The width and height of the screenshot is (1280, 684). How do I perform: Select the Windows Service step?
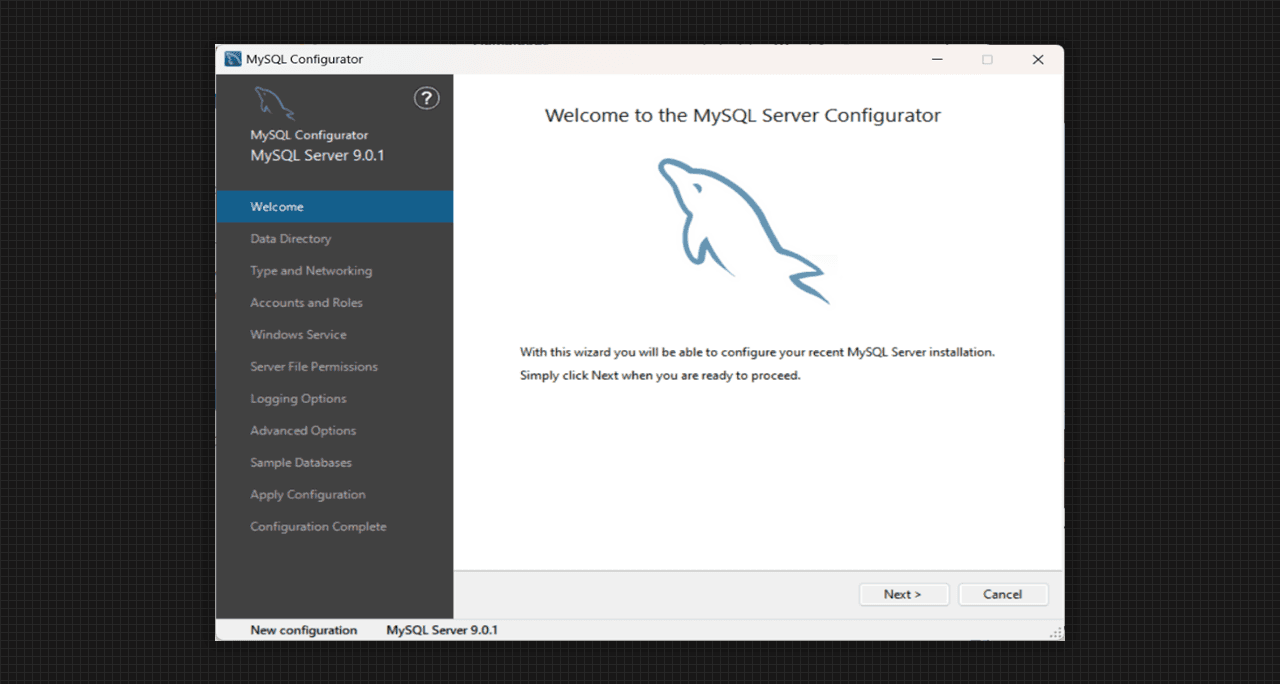pyautogui.click(x=298, y=335)
